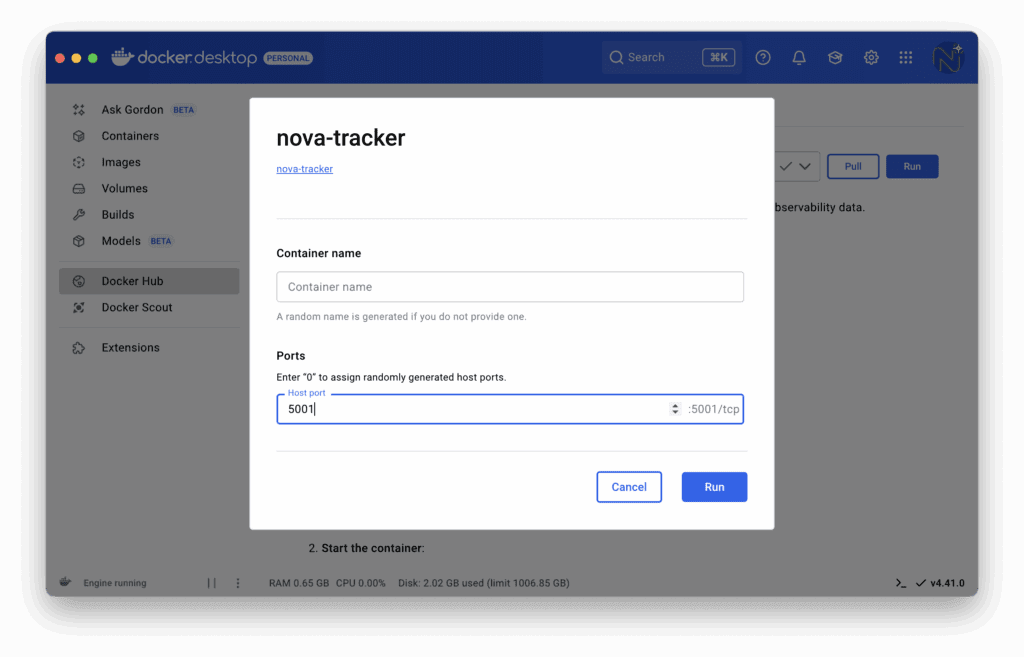Click the Docker Hub sidebar icon
Image resolution: width=1024 pixels, height=657 pixels.
(x=79, y=281)
